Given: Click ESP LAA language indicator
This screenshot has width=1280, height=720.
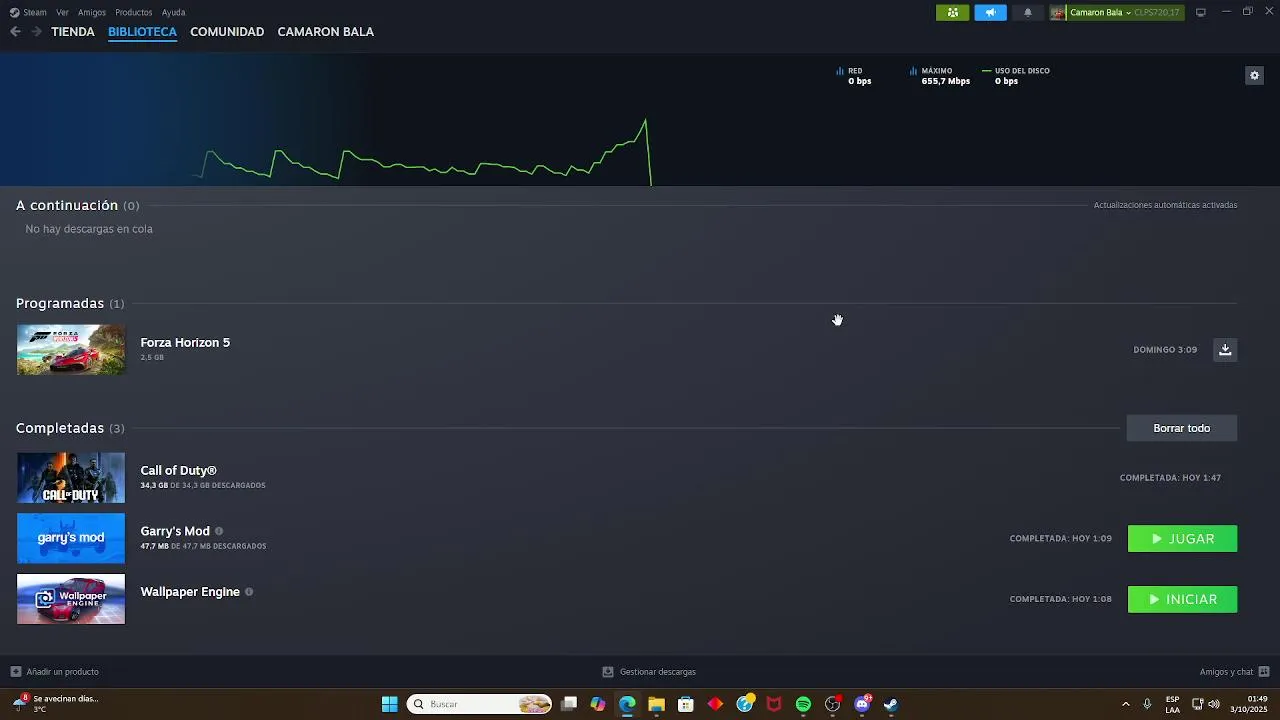Looking at the screenshot, I should 1172,704.
